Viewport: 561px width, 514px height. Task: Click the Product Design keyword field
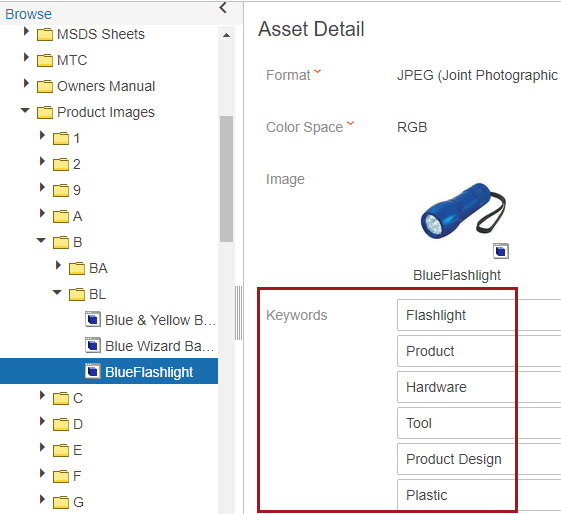(x=479, y=459)
